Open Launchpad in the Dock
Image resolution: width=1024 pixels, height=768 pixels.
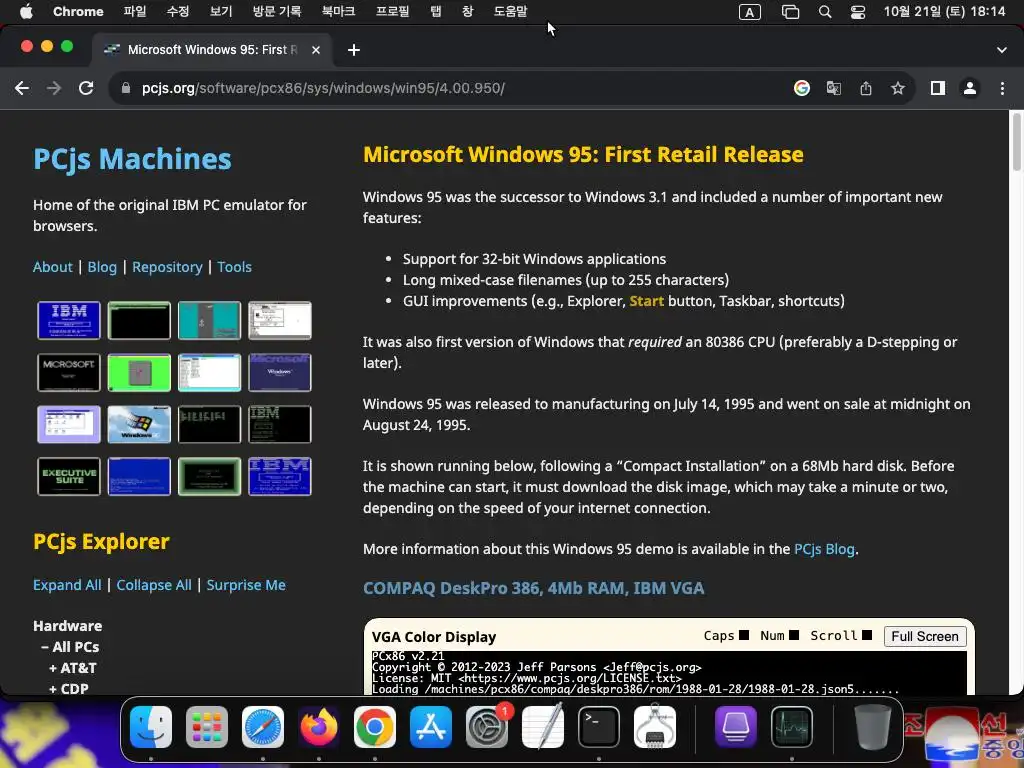tap(207, 727)
